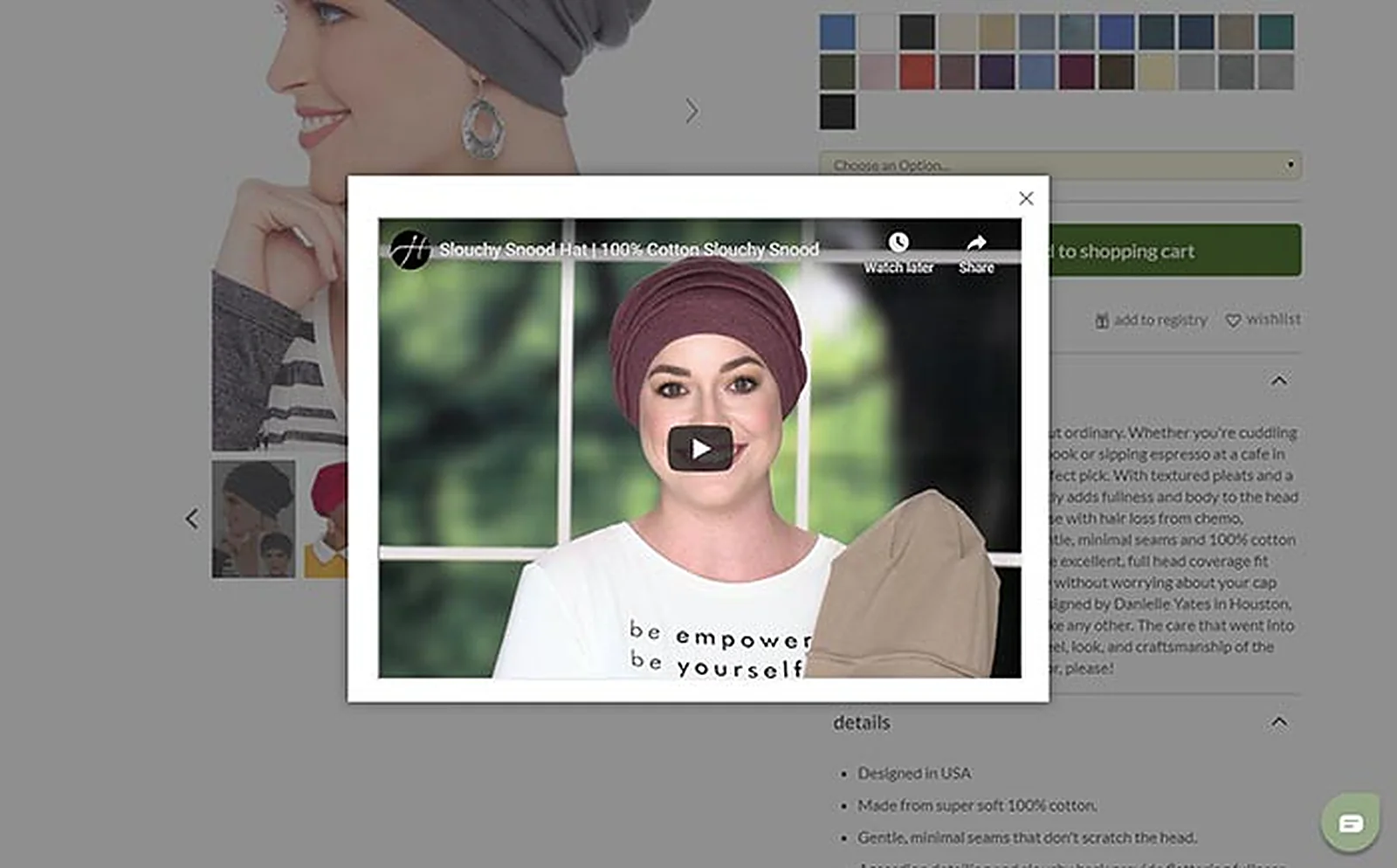Screen dimensions: 1397x868
Task: Select the purple color swatch
Action: click(997, 72)
